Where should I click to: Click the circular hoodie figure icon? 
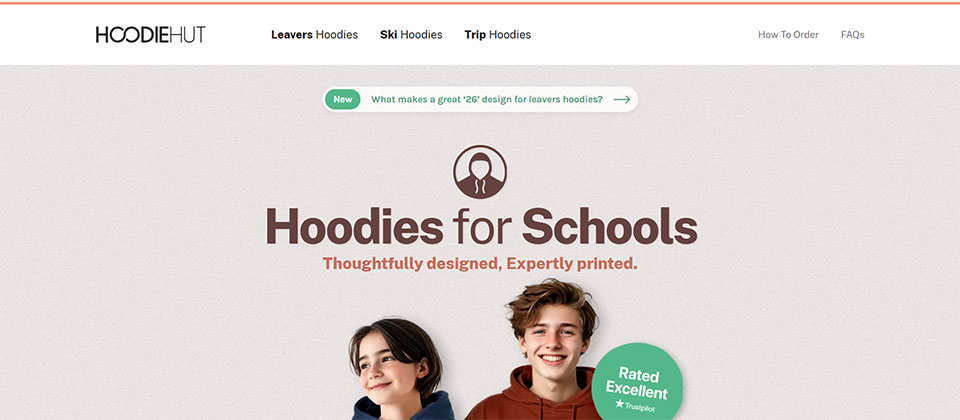[480, 172]
